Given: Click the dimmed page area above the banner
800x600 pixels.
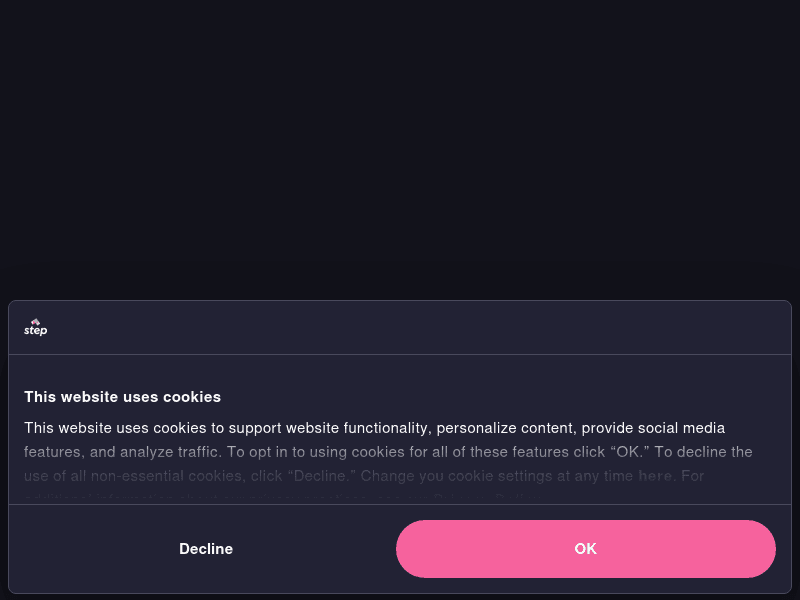Looking at the screenshot, I should pos(400,150).
